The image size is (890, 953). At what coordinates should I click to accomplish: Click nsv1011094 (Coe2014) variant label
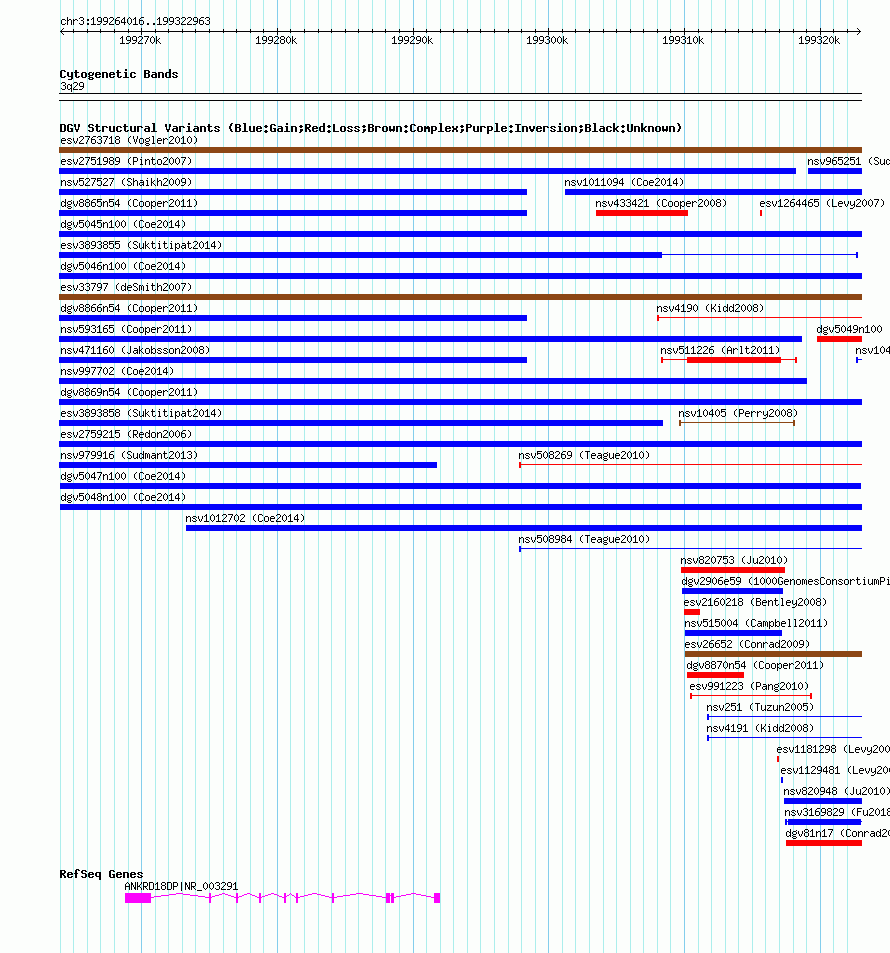pos(624,182)
